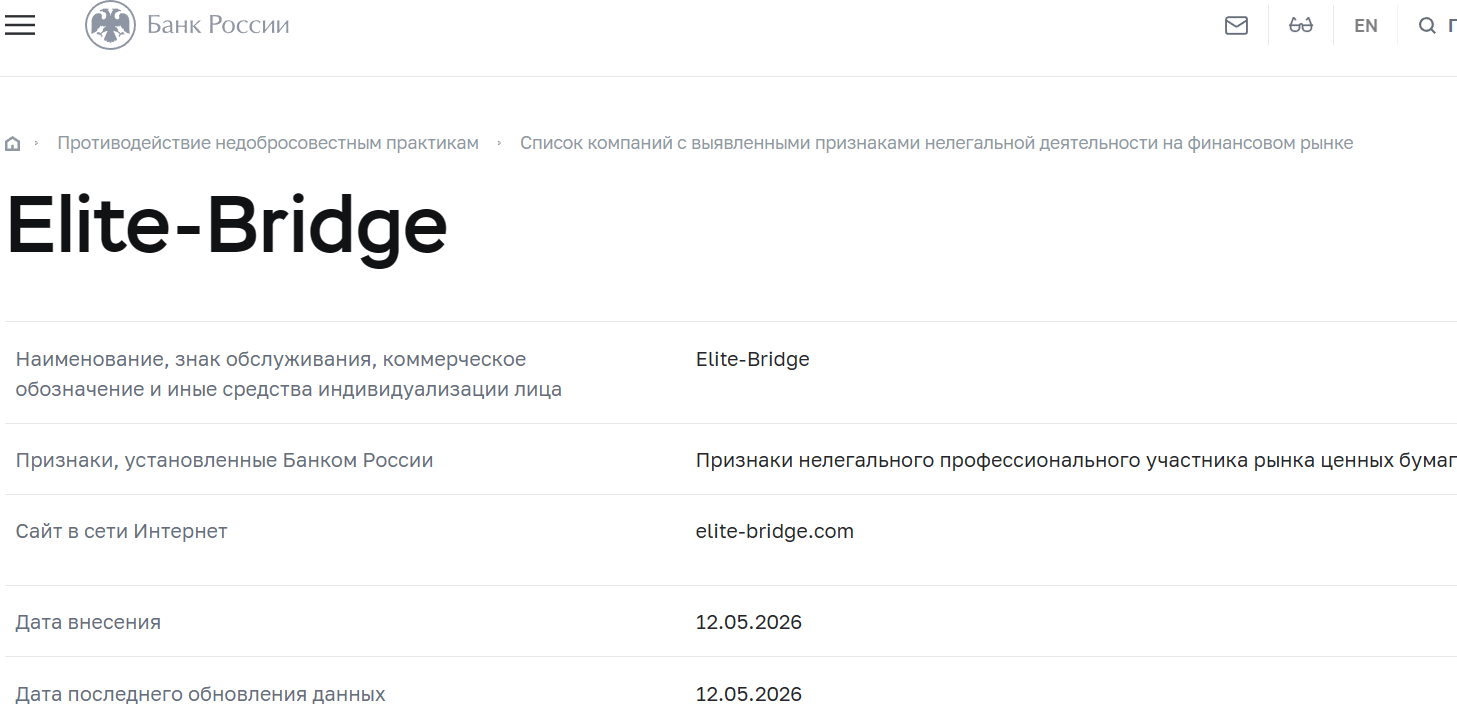Click the Дата внесения label
The height and width of the screenshot is (722, 1457).
pyautogui.click(x=88, y=622)
